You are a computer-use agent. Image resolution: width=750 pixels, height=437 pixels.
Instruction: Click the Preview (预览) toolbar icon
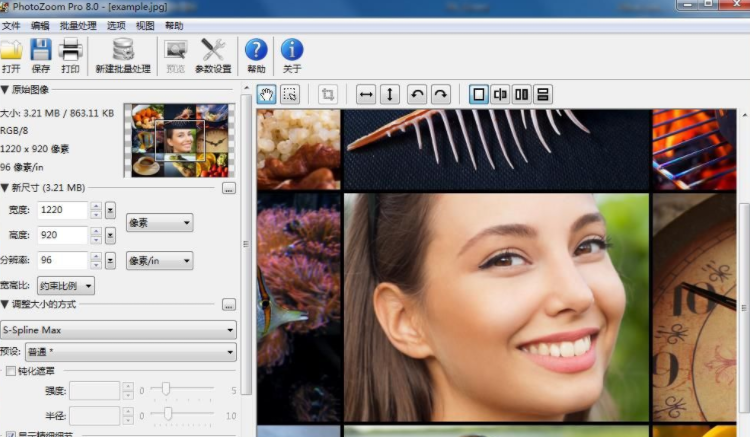click(176, 50)
